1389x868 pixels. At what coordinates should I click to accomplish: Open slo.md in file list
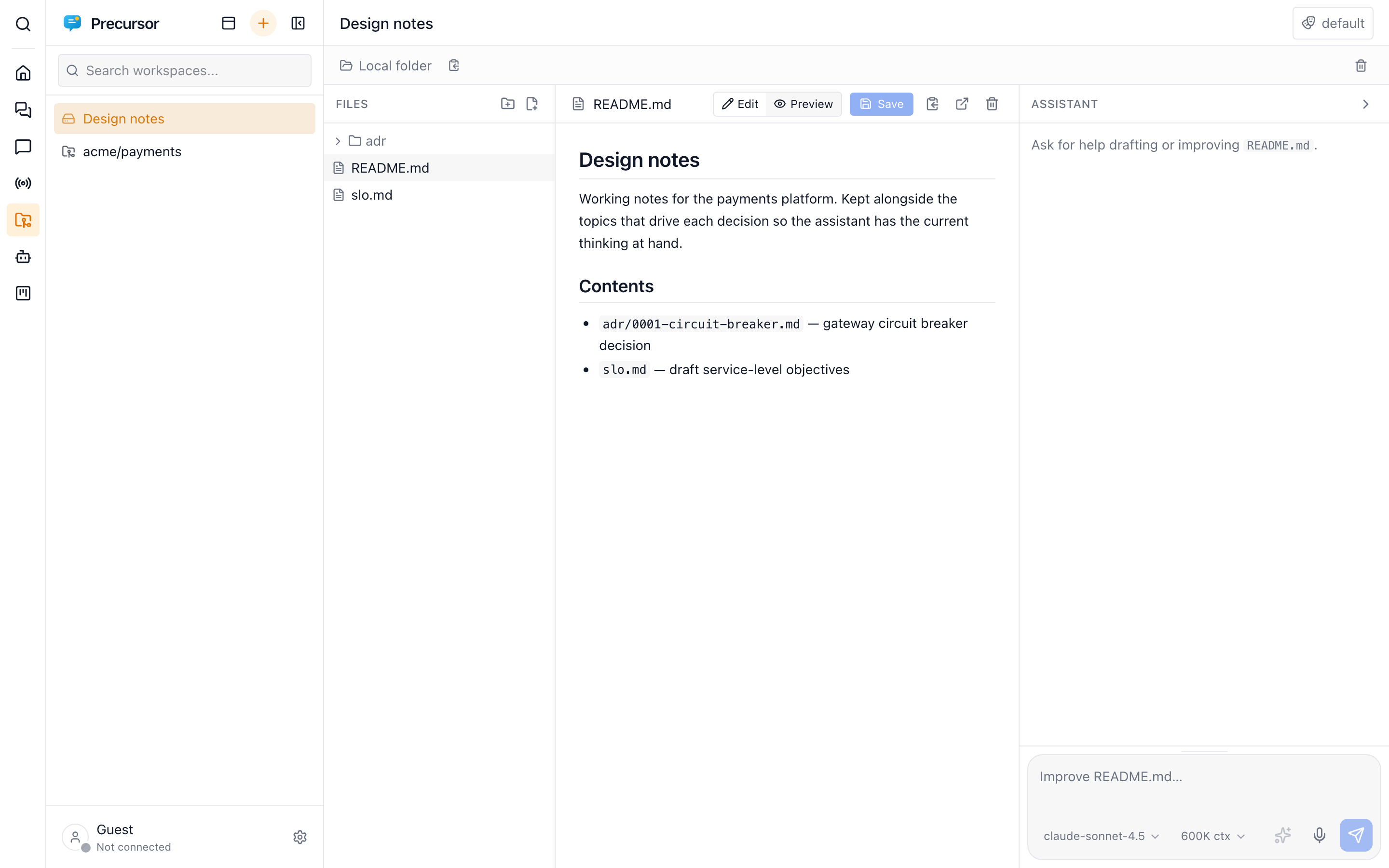click(x=439, y=195)
